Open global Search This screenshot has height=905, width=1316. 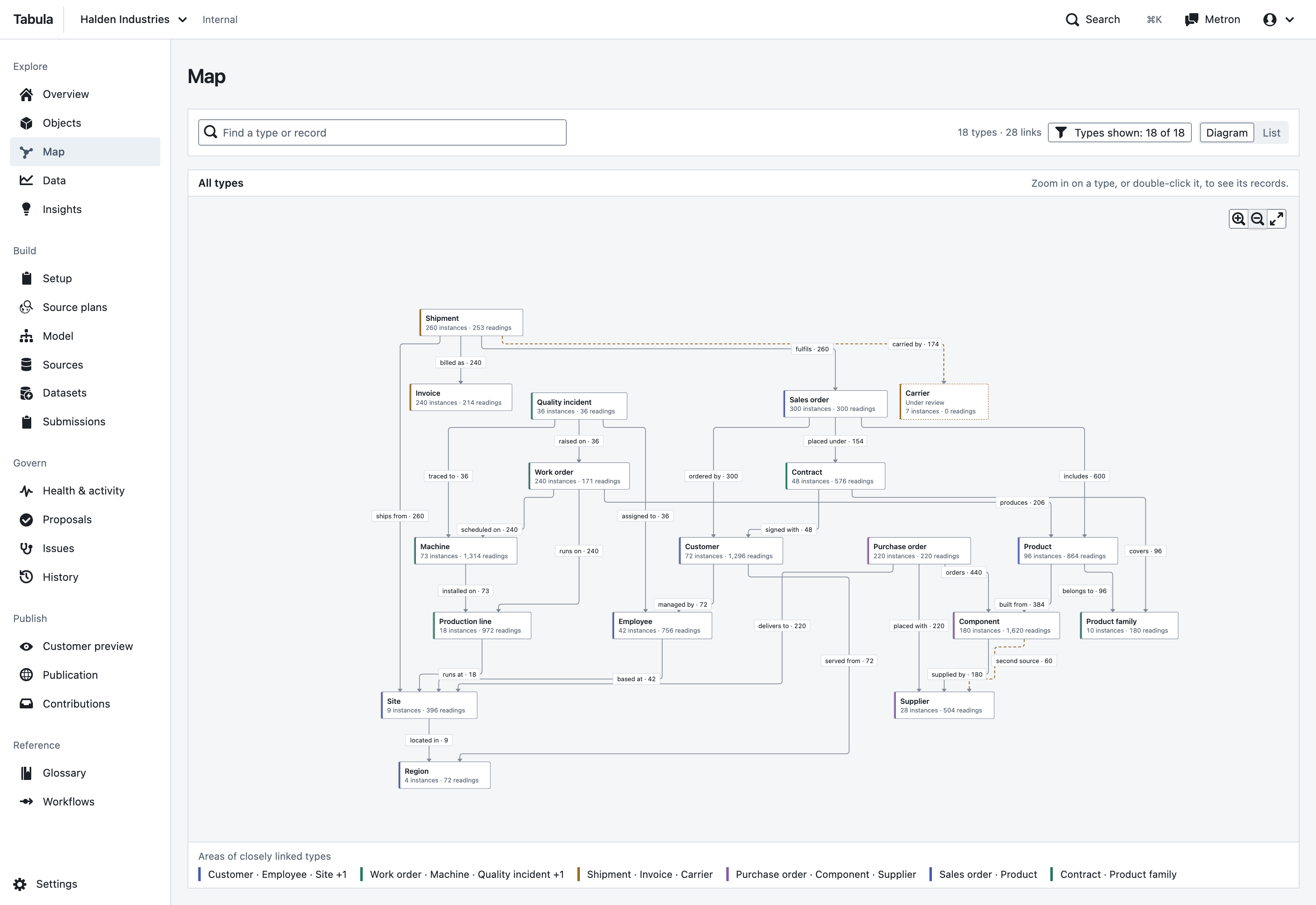[x=1092, y=19]
